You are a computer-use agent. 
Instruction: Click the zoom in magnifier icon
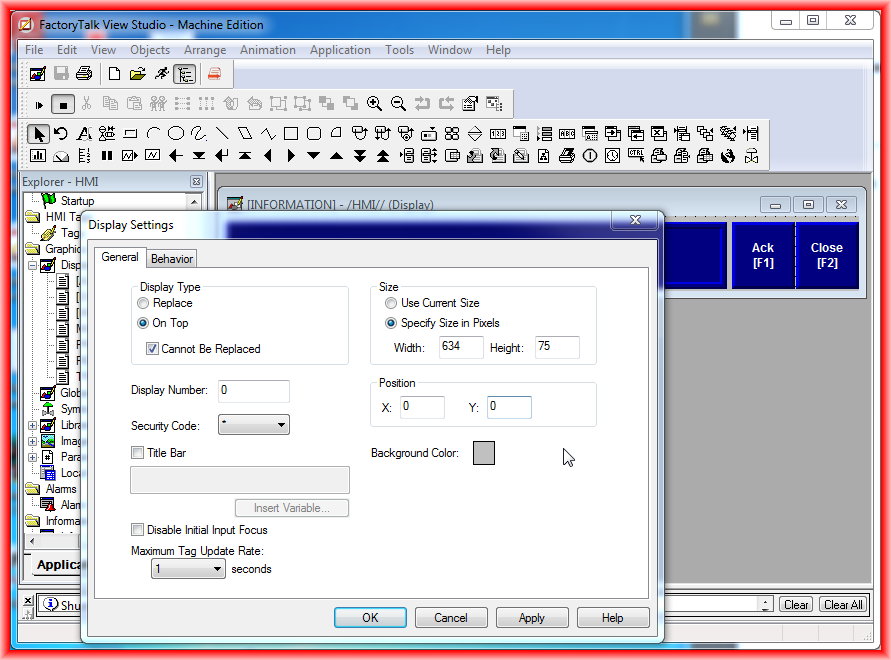[374, 103]
